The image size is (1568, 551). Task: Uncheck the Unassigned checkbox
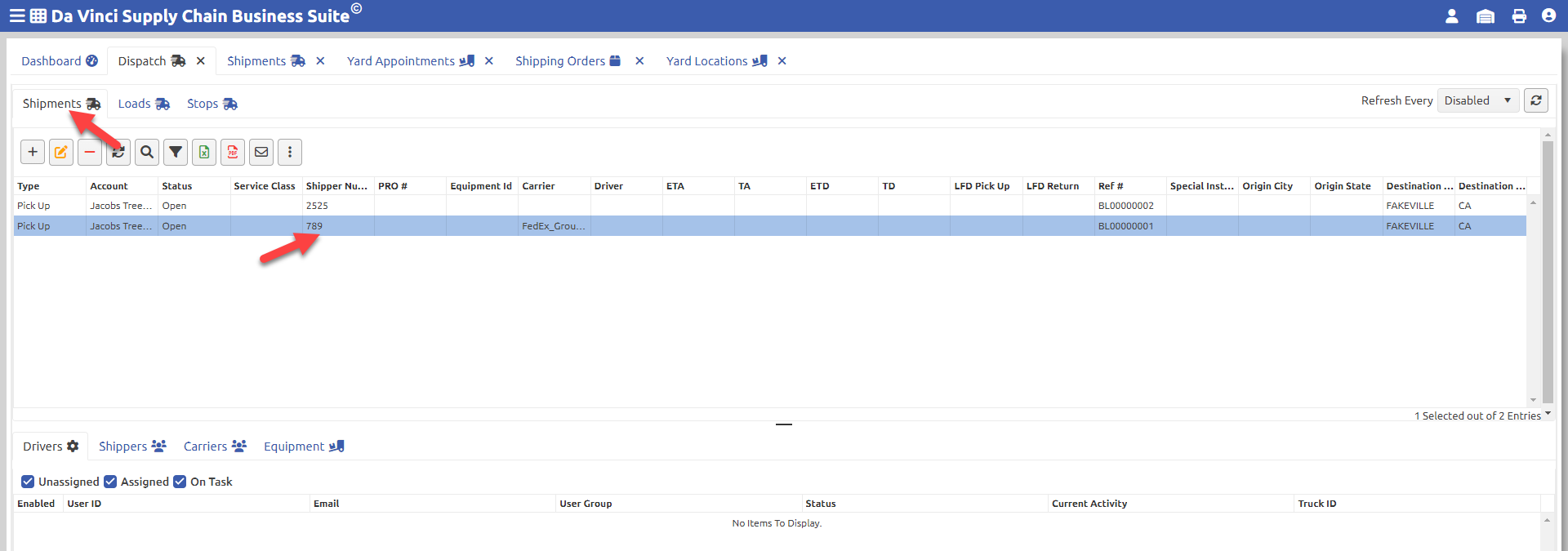28,482
